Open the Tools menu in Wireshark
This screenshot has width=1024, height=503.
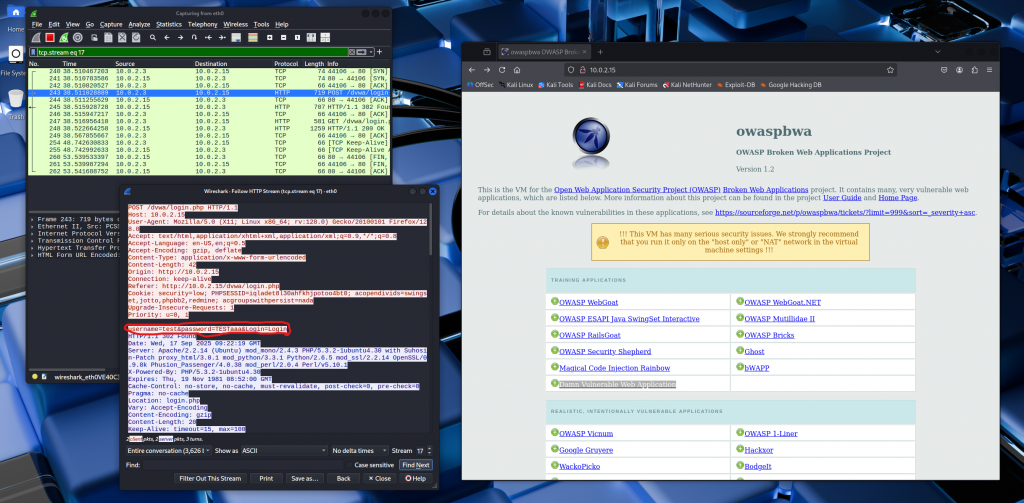[261, 24]
